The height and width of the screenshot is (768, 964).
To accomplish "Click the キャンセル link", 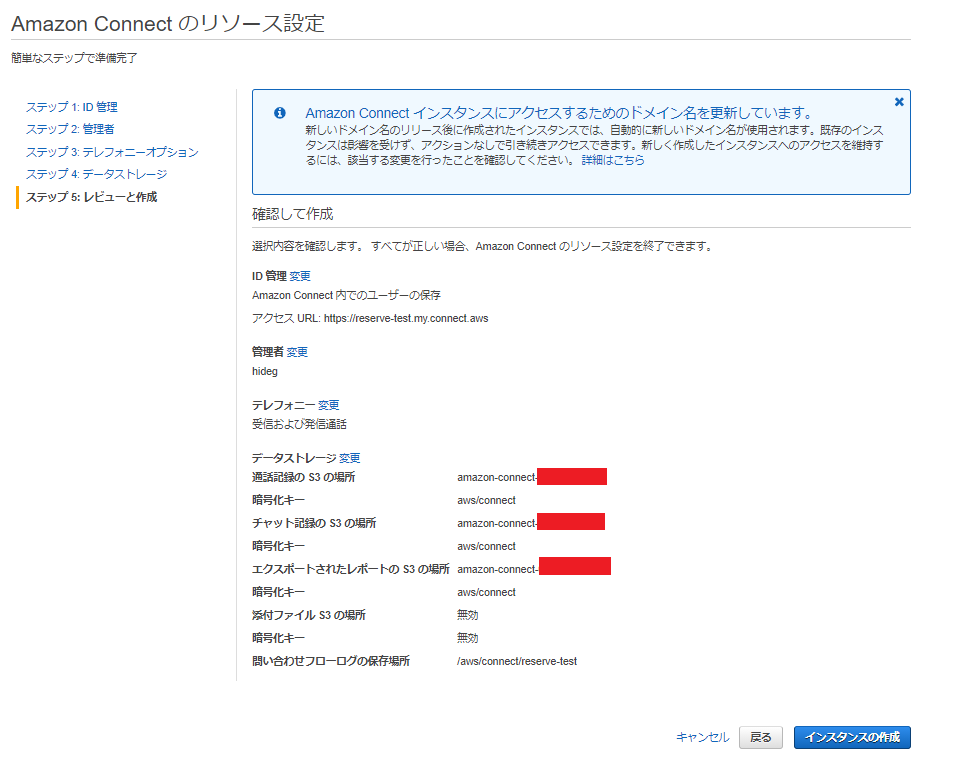I will (x=703, y=737).
